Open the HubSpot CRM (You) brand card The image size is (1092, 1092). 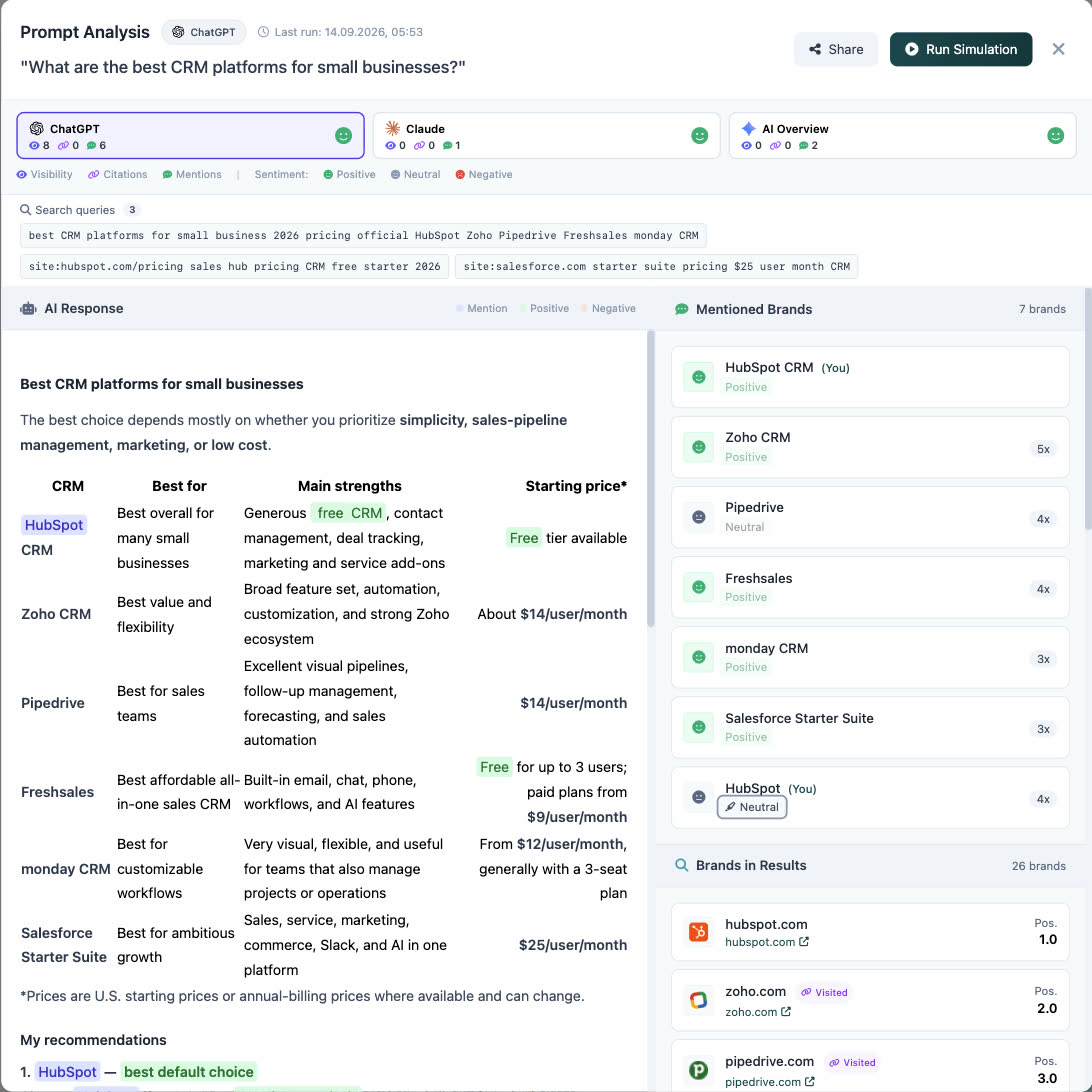coord(870,377)
